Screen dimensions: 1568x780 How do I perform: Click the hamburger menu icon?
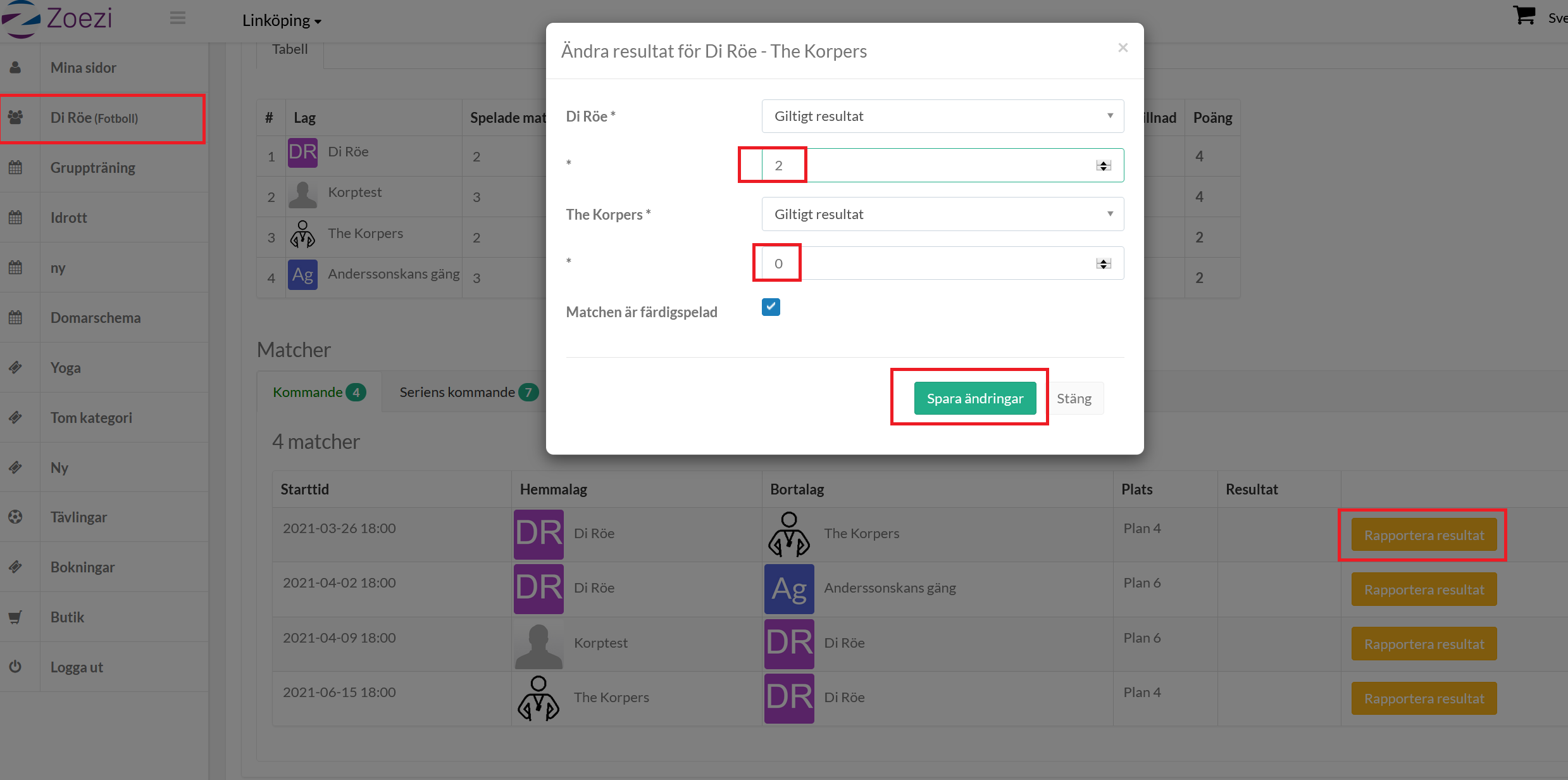[x=178, y=18]
